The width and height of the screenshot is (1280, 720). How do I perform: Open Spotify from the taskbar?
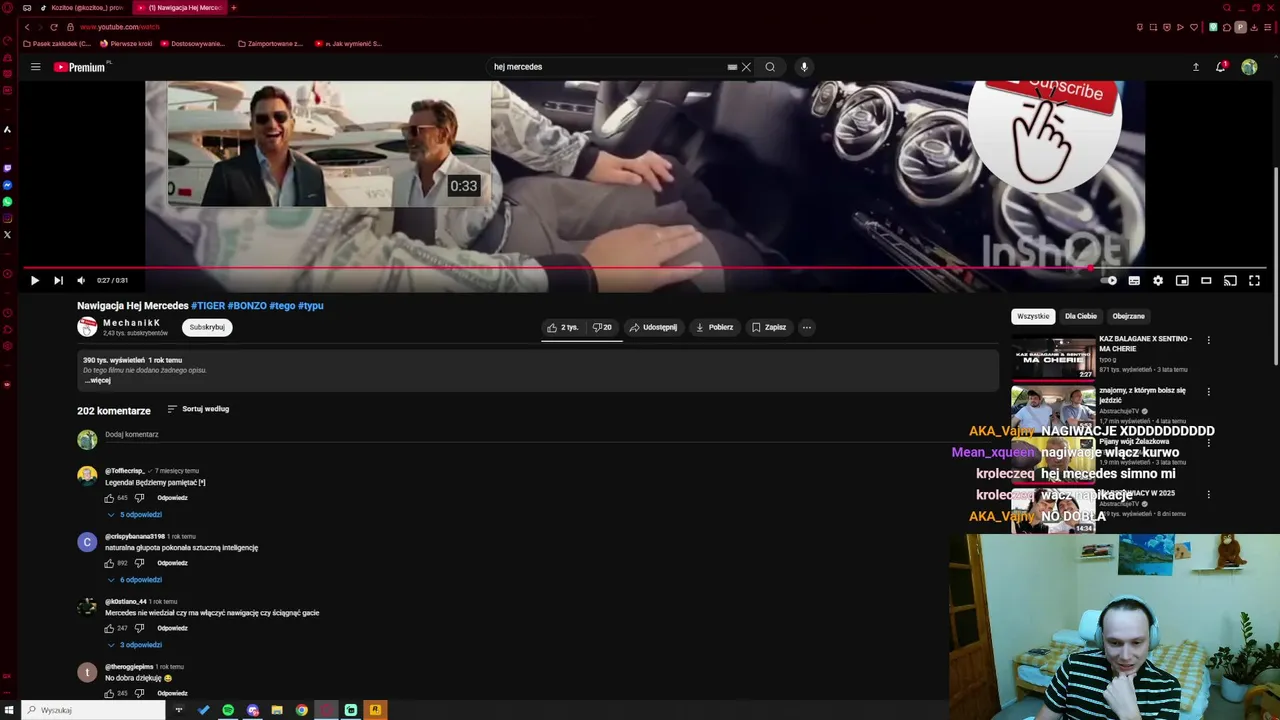pos(228,710)
